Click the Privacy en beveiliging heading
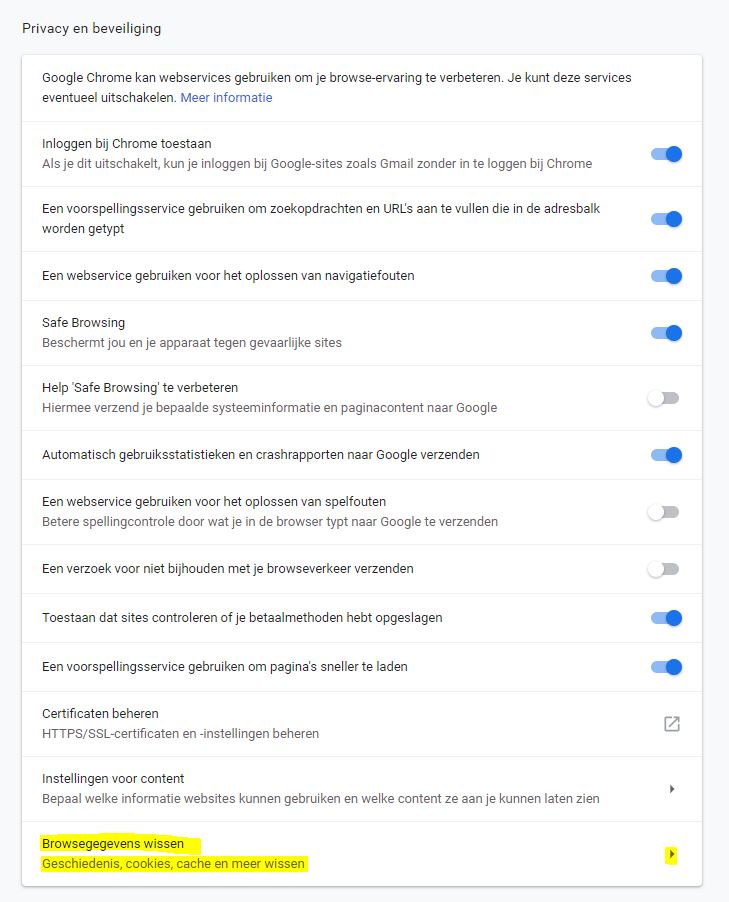Screen dimensions: 729x902 (x=91, y=29)
